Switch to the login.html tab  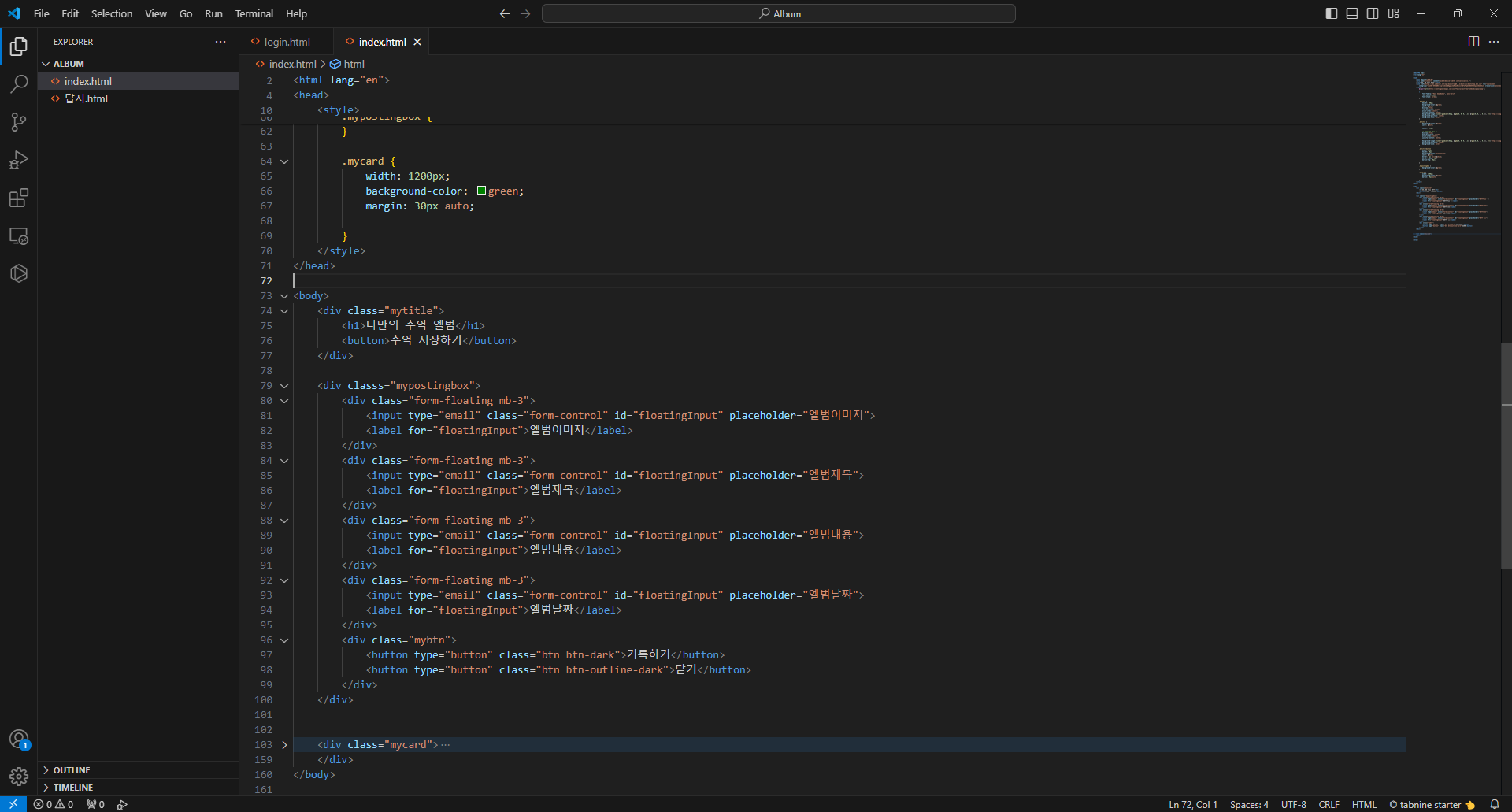(287, 42)
